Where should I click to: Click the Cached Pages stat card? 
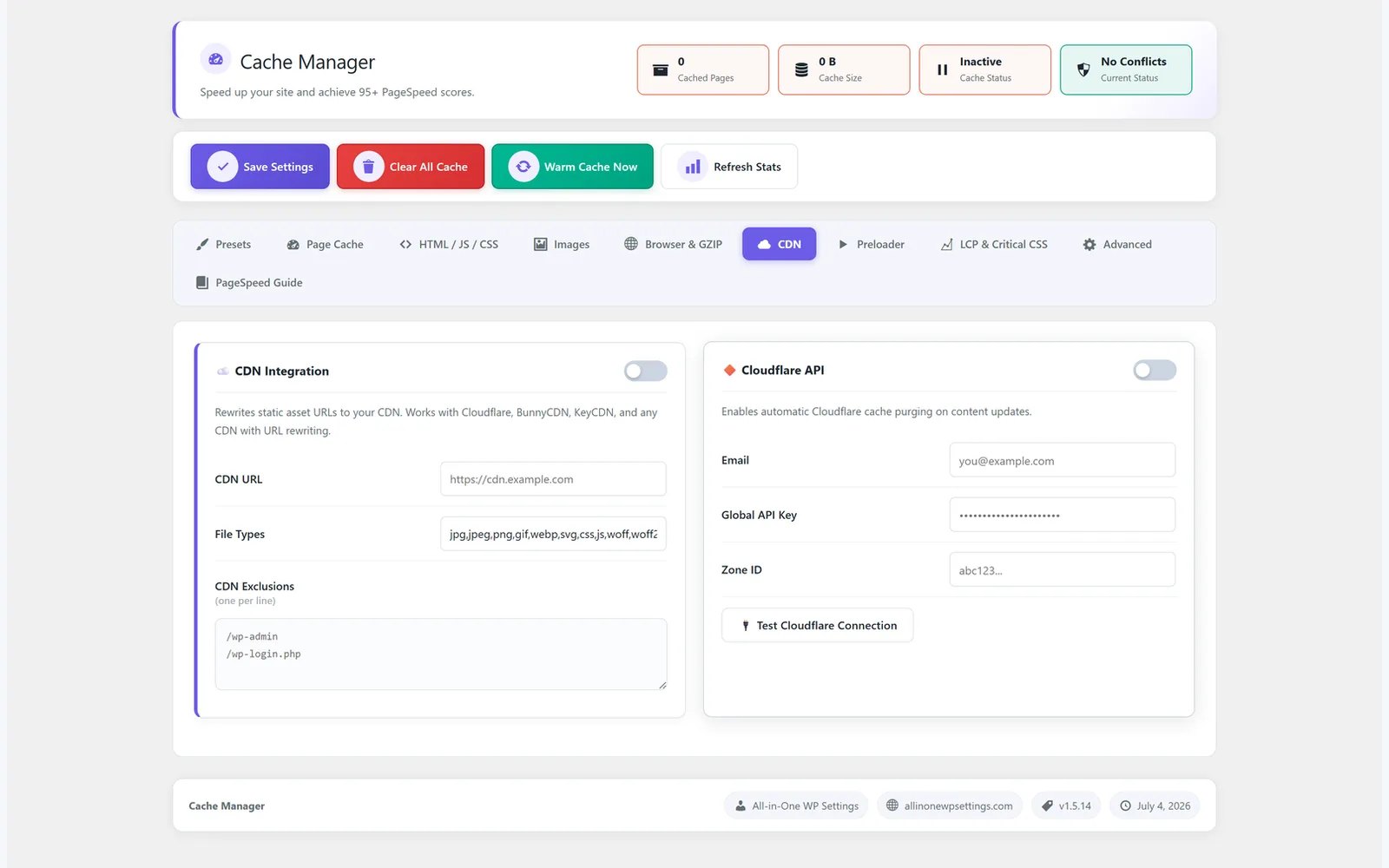(703, 69)
